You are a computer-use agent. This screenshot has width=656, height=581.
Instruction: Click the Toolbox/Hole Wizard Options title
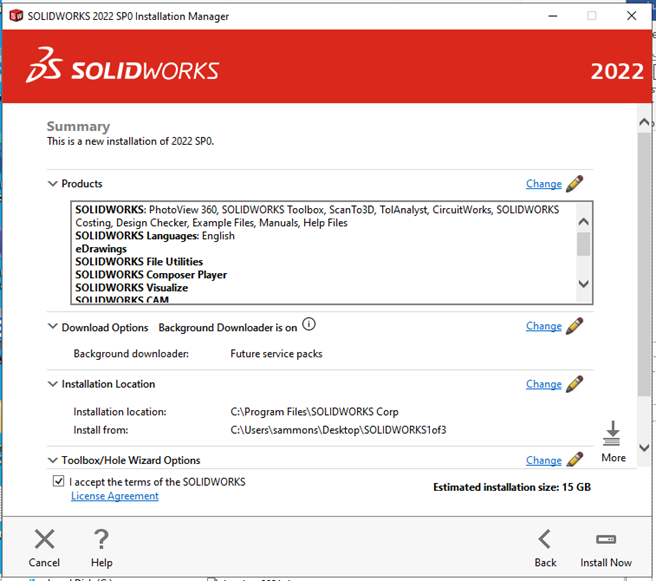point(131,460)
